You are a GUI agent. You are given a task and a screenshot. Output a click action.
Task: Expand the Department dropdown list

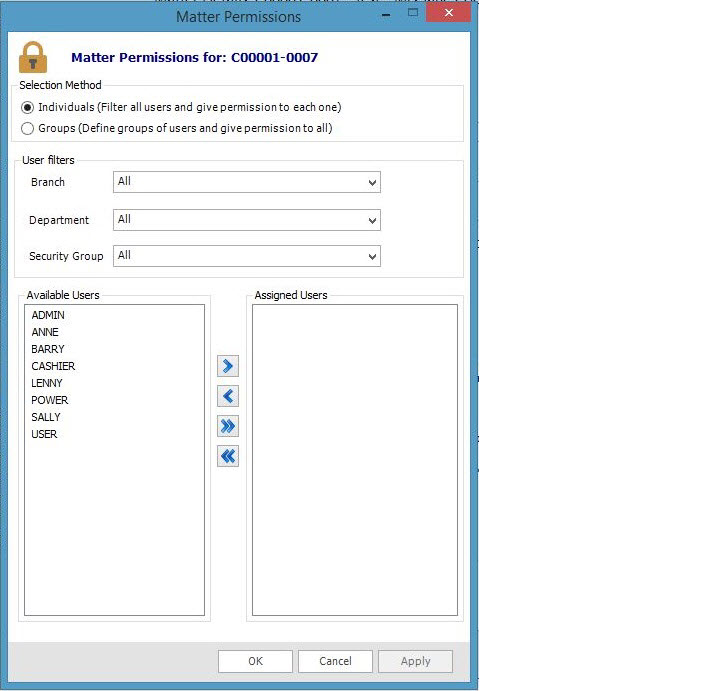click(246, 220)
